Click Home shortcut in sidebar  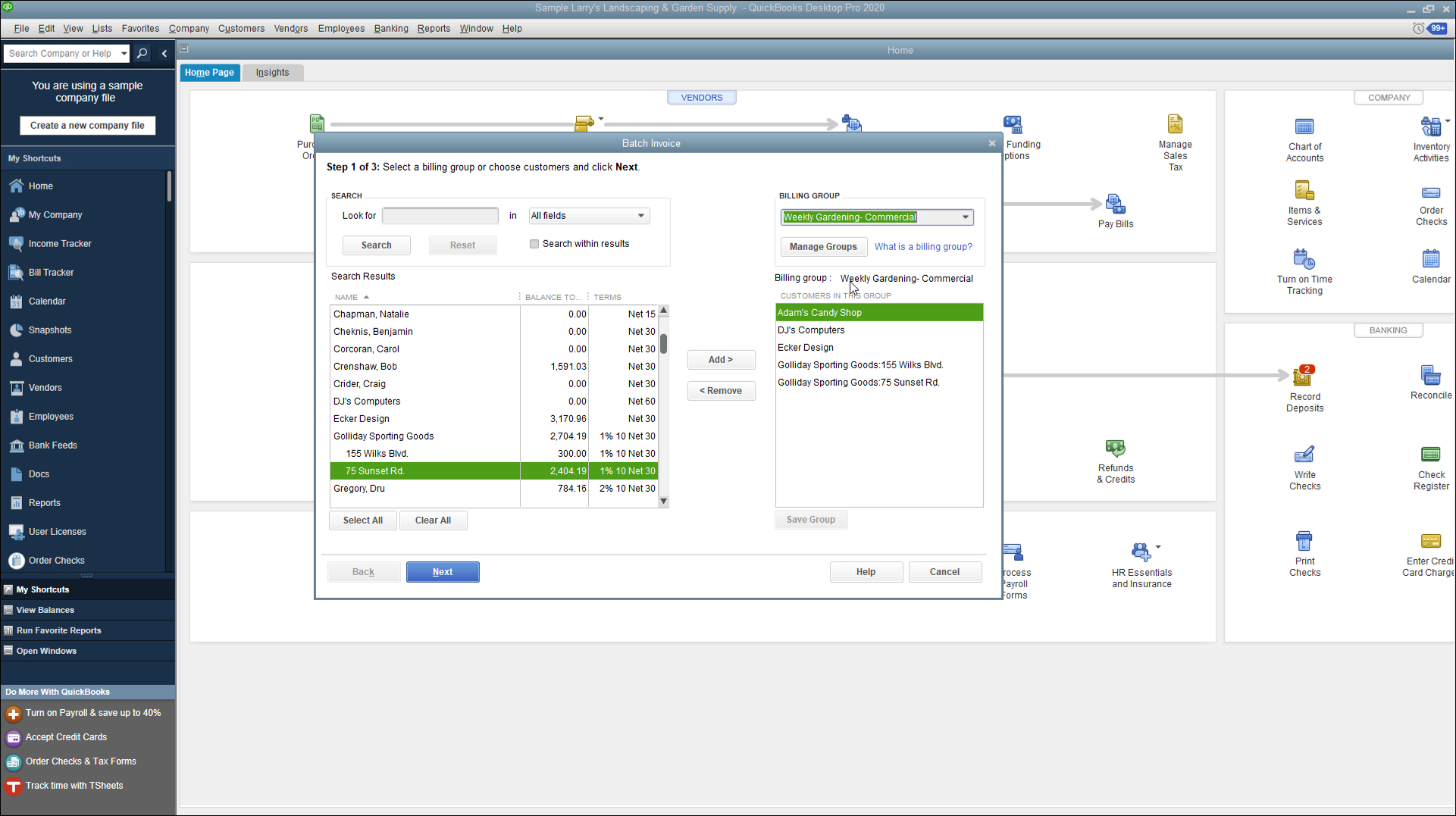(x=40, y=186)
